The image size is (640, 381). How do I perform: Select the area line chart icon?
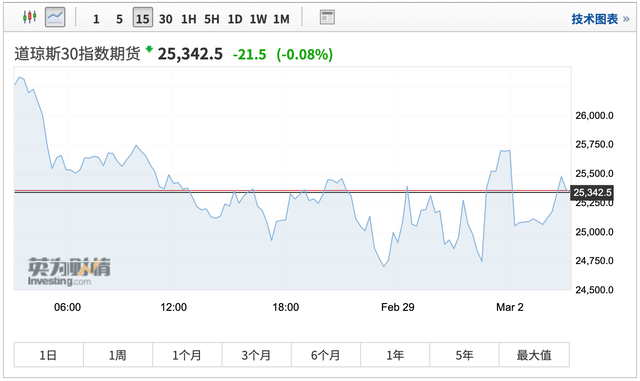click(x=55, y=18)
